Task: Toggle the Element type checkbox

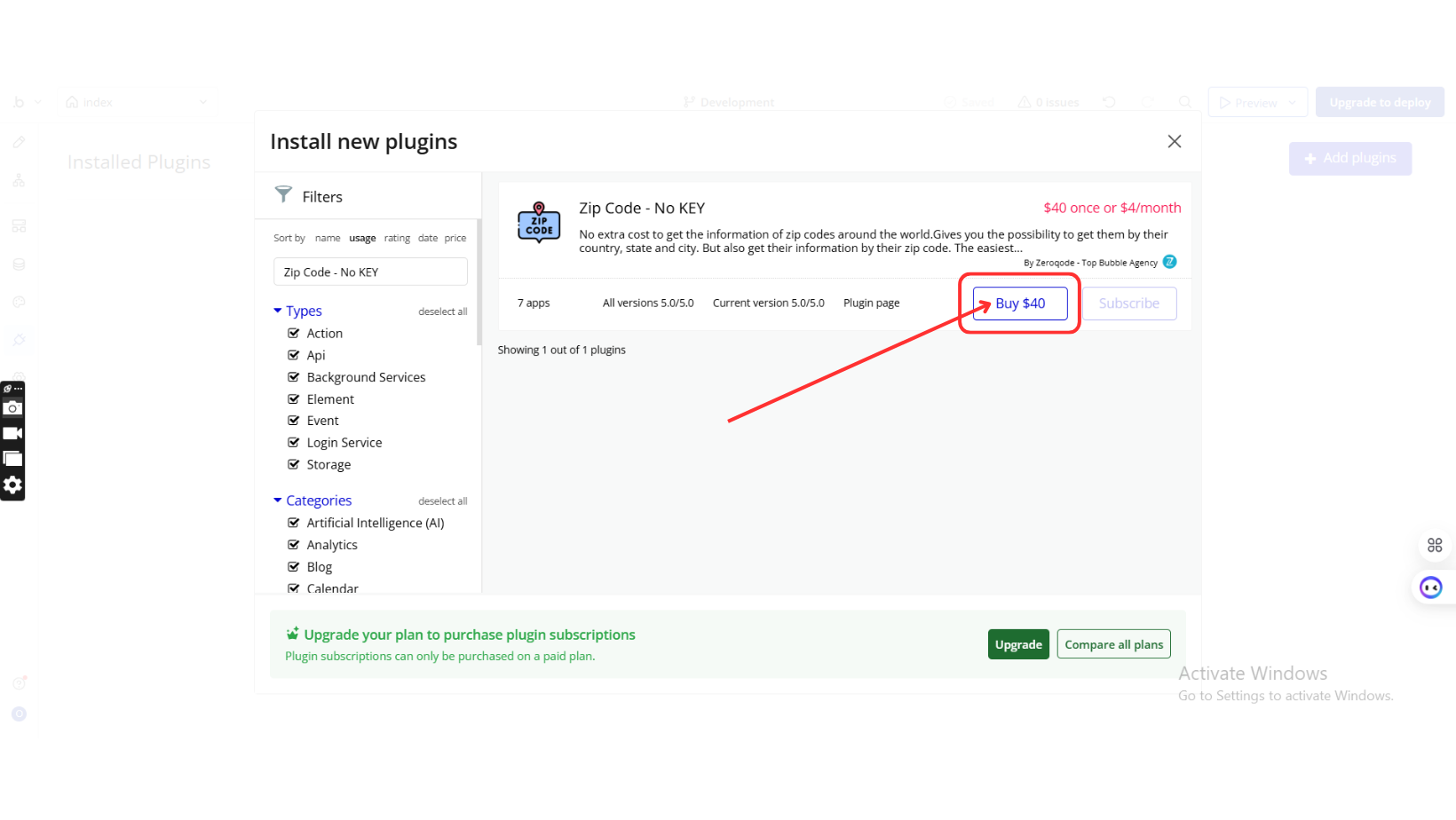Action: pyautogui.click(x=294, y=399)
